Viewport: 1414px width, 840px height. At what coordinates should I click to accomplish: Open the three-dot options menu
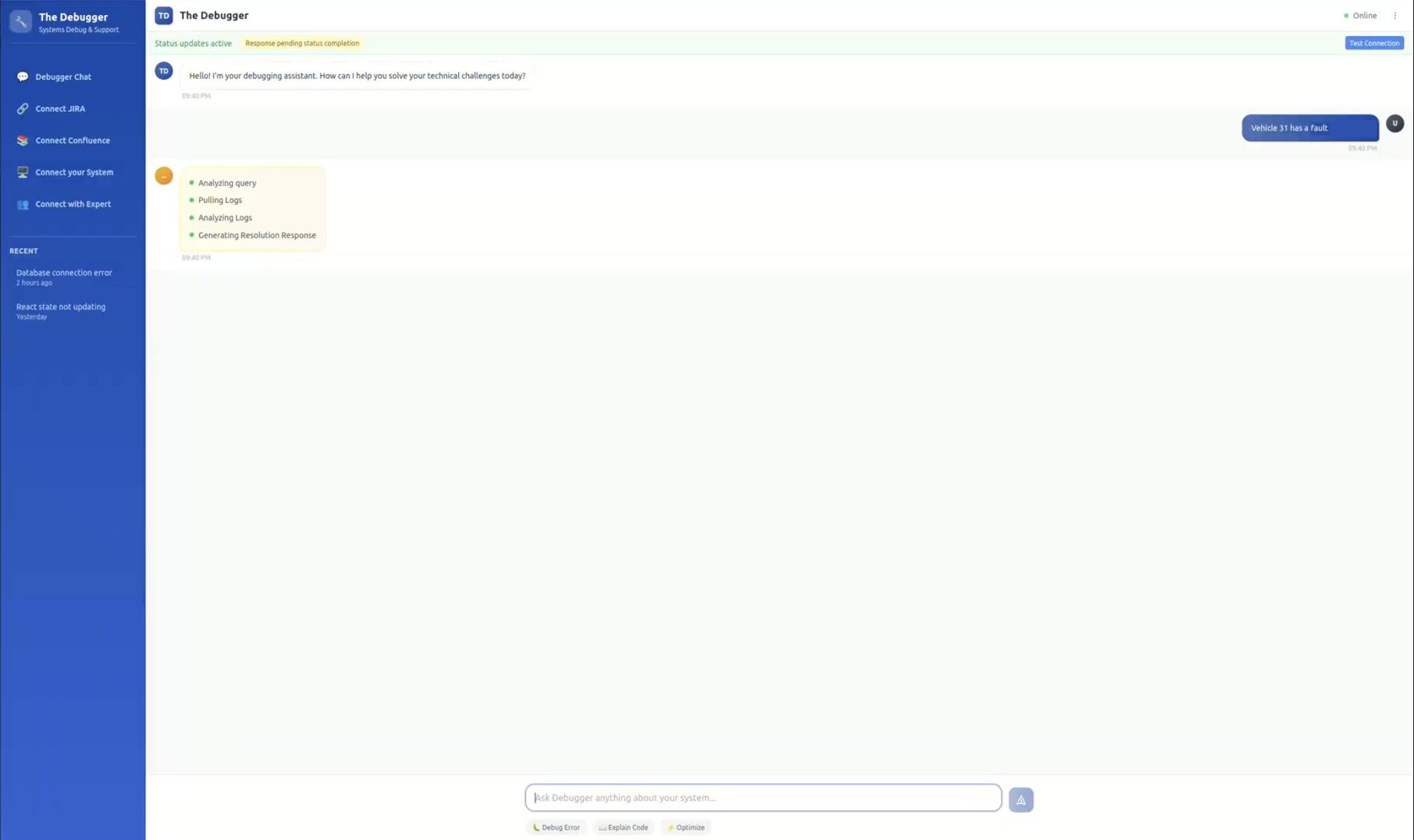(1395, 16)
